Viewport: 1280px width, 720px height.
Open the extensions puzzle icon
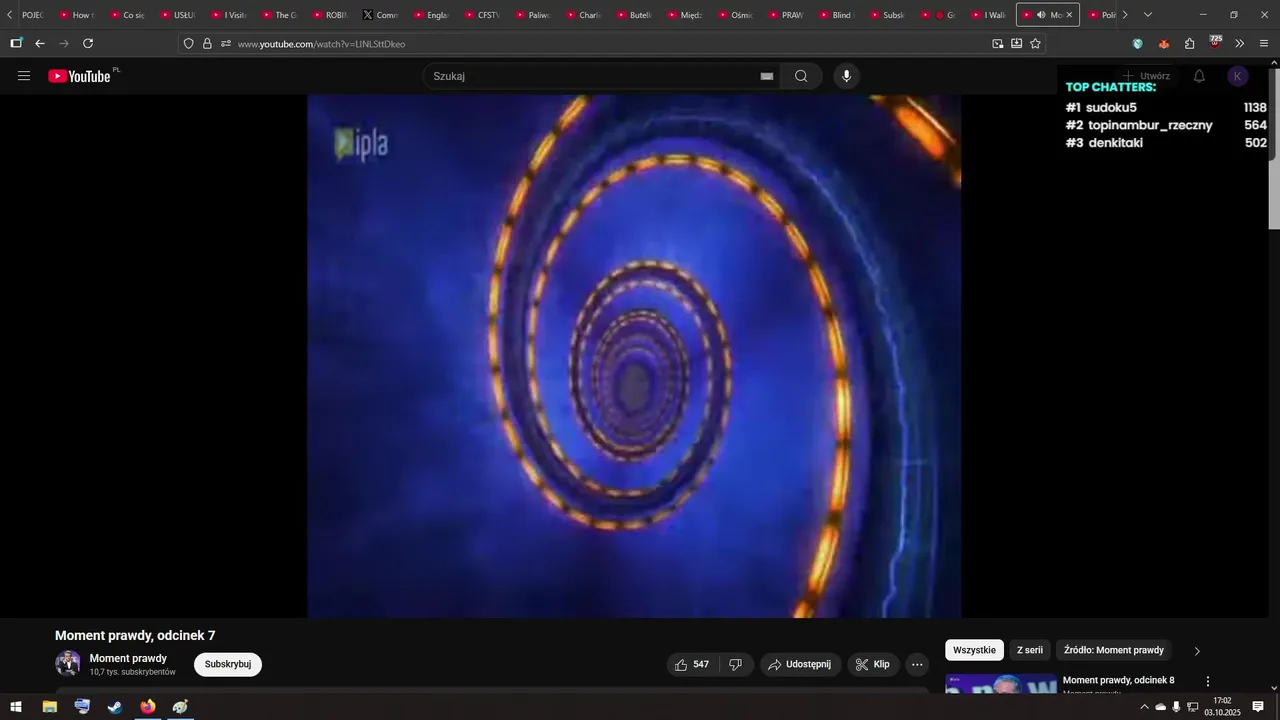coord(1189,44)
